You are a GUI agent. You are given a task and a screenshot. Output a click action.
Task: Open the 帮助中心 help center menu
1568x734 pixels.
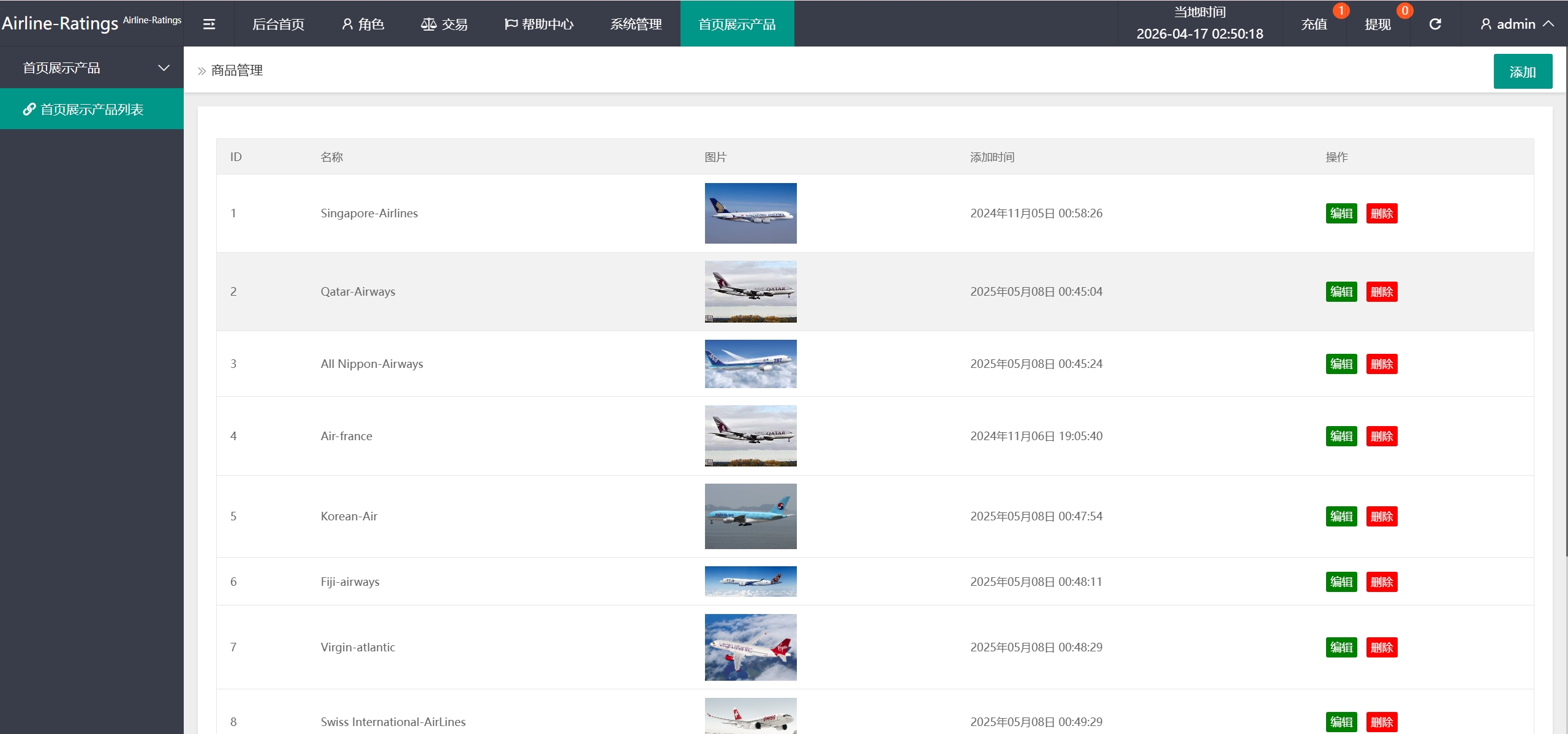[x=539, y=24]
